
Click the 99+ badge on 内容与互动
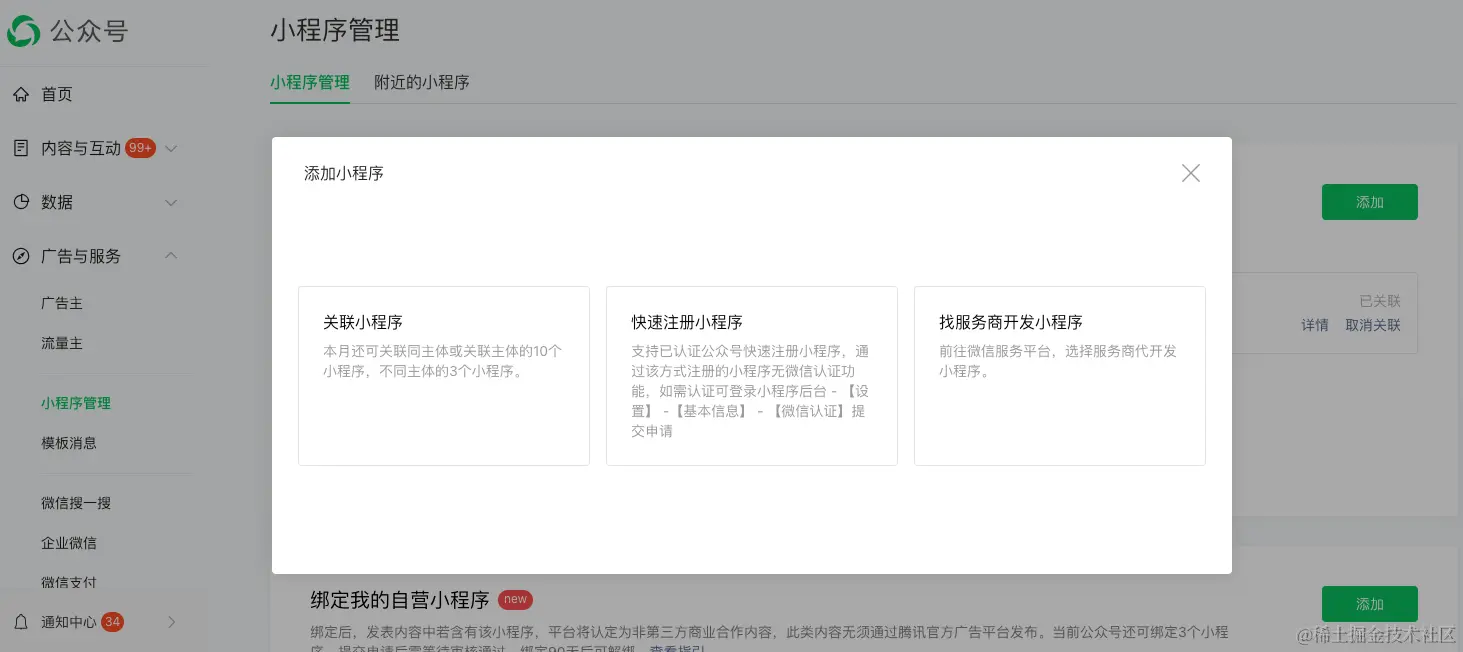141,148
